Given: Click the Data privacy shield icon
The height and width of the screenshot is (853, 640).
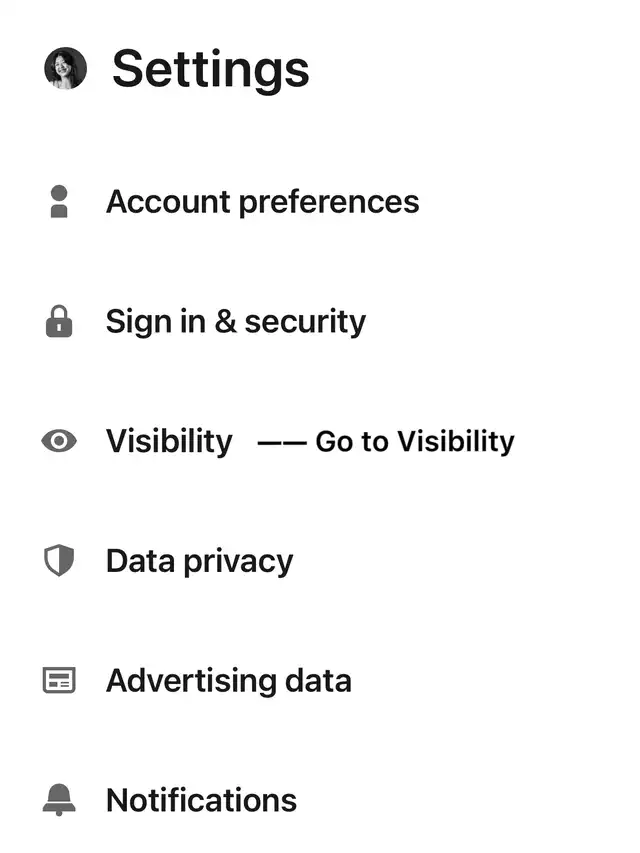Looking at the screenshot, I should (x=59, y=560).
